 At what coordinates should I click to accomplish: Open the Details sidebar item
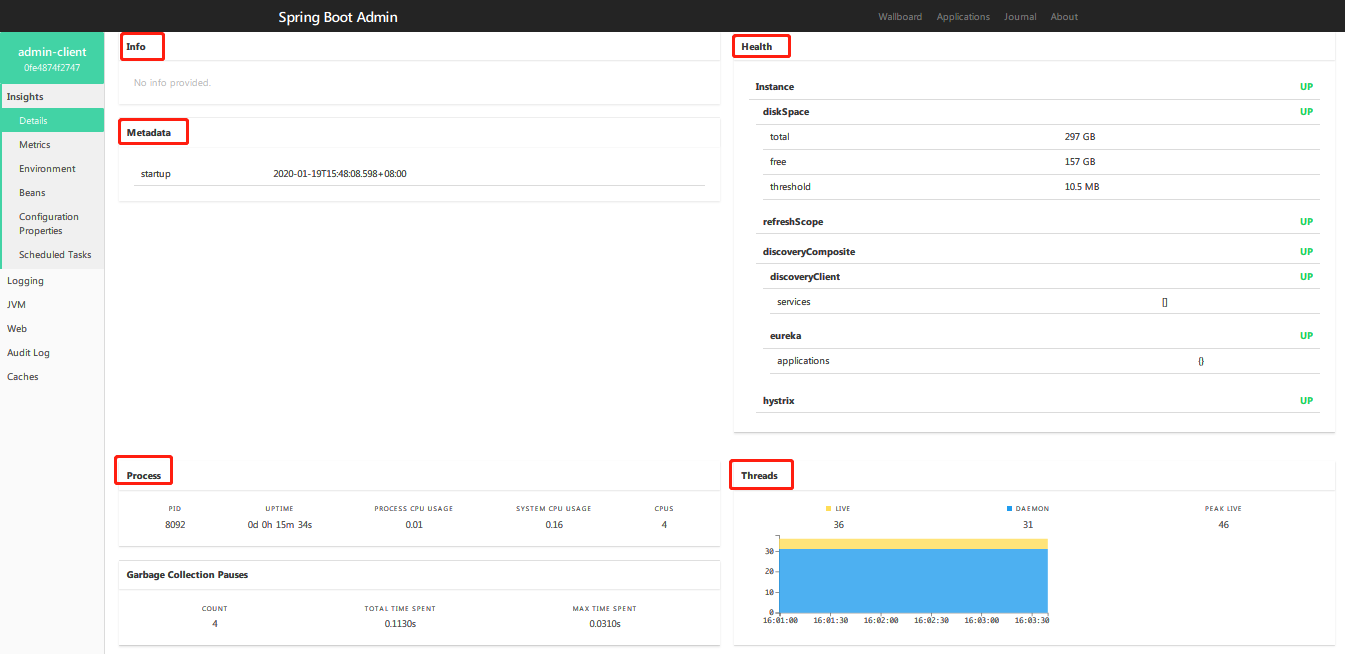(52, 121)
